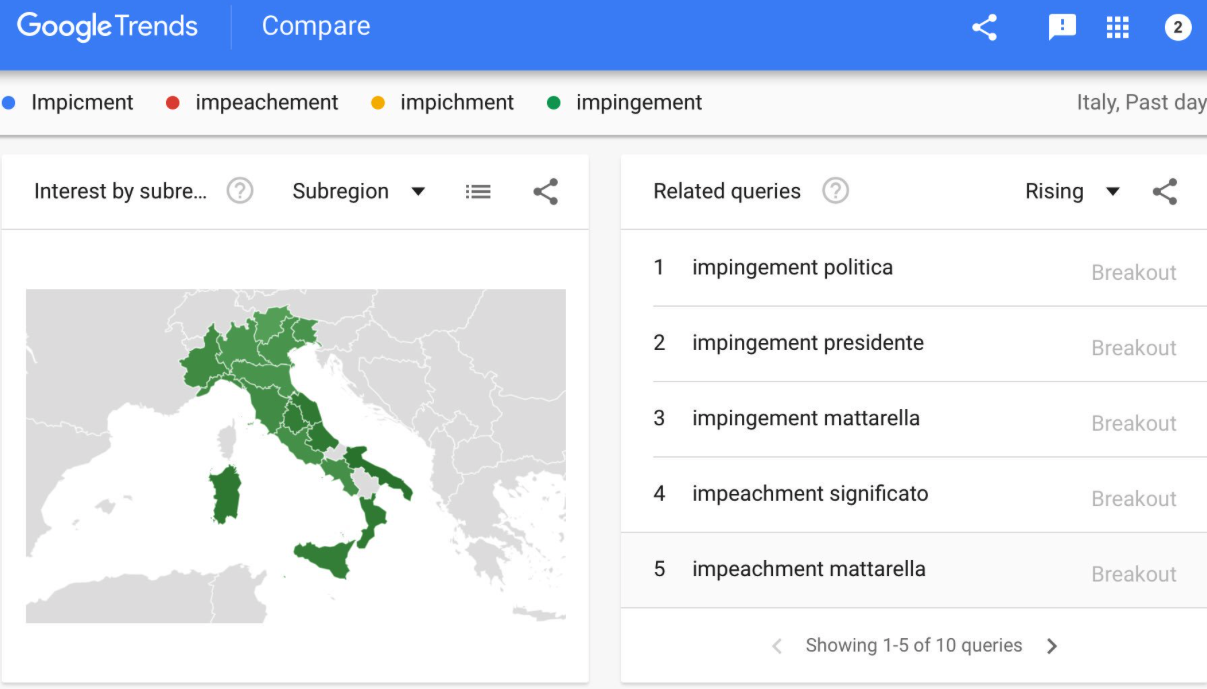Share the Interest by subregion card
1207x689 pixels.
click(545, 191)
